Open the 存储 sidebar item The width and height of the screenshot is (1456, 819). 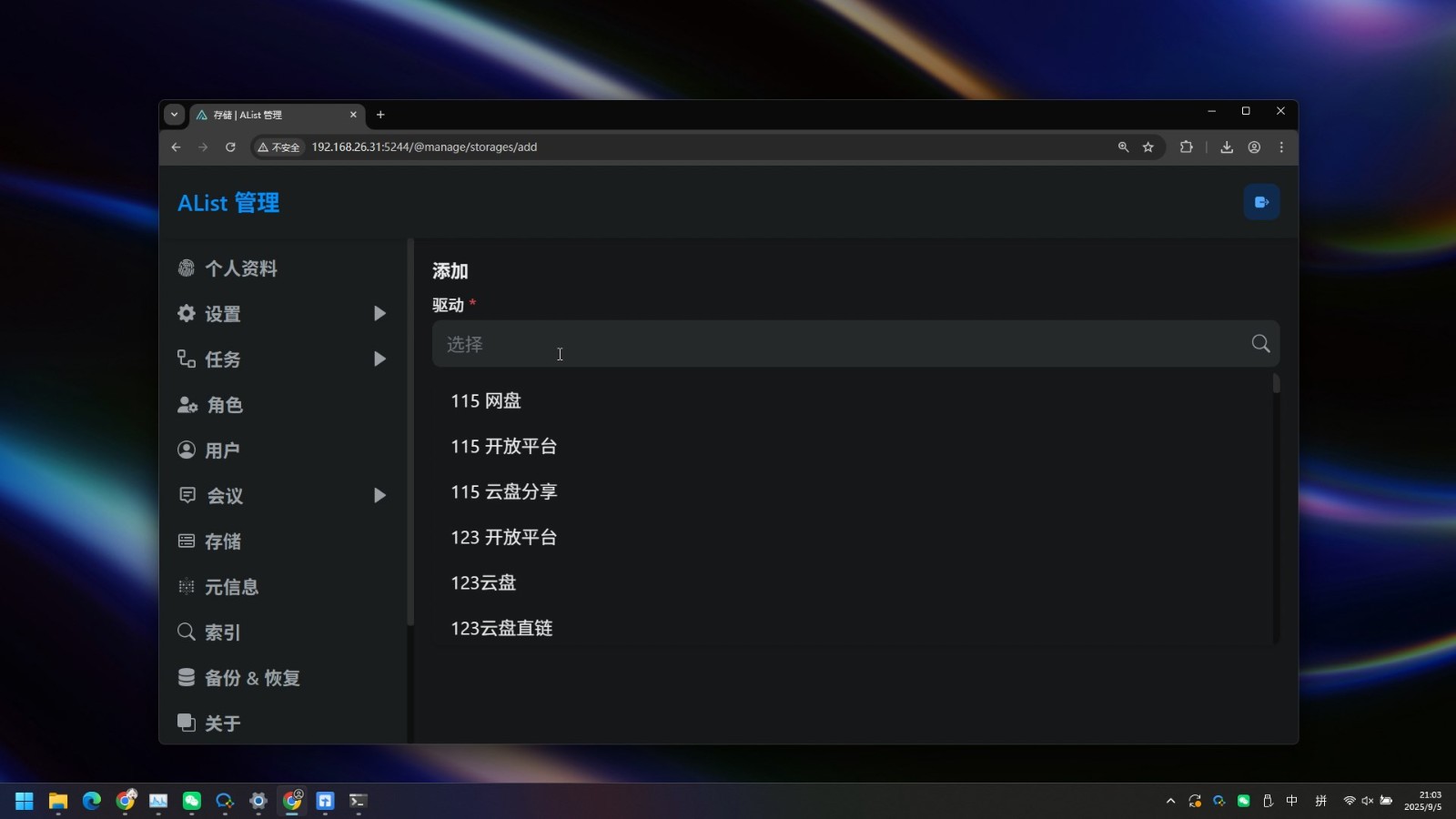(223, 541)
